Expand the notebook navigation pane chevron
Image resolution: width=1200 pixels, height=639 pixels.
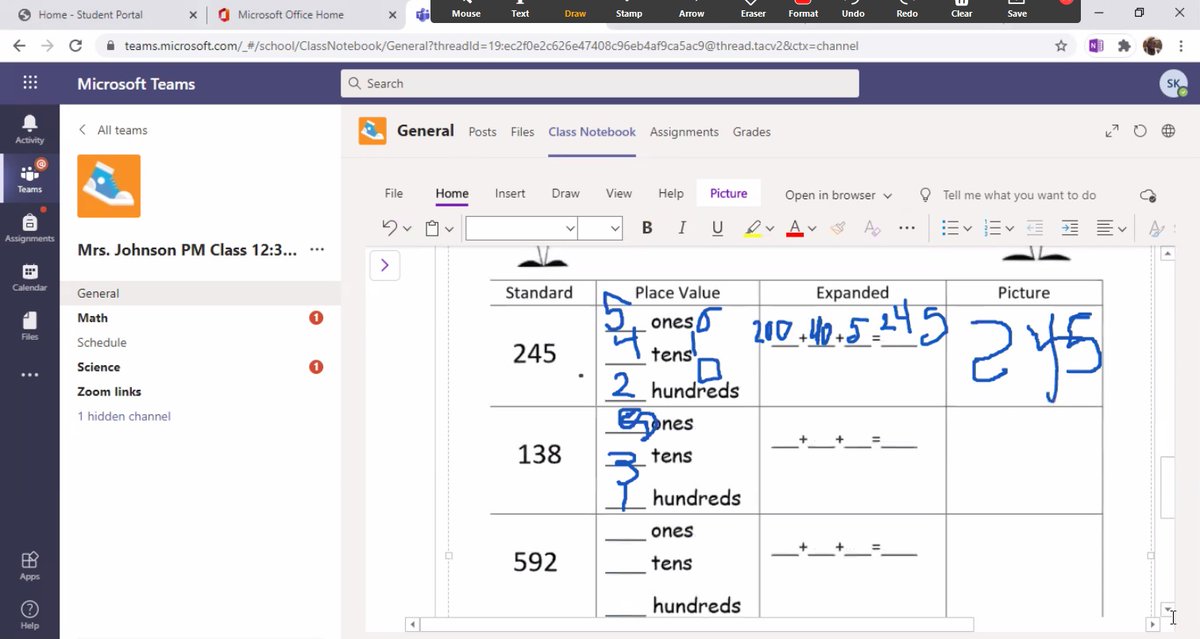385,265
